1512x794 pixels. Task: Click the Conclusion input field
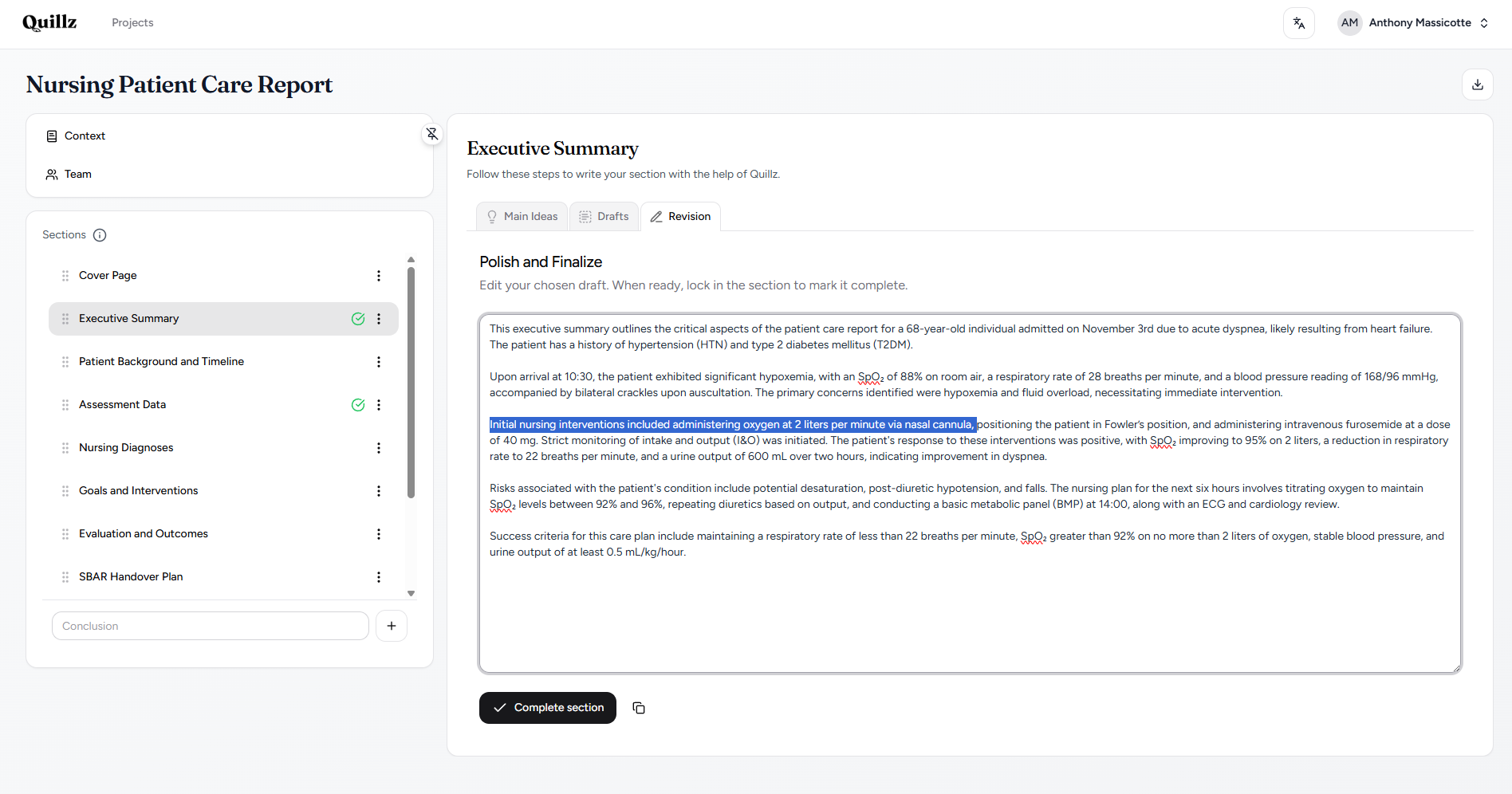210,626
